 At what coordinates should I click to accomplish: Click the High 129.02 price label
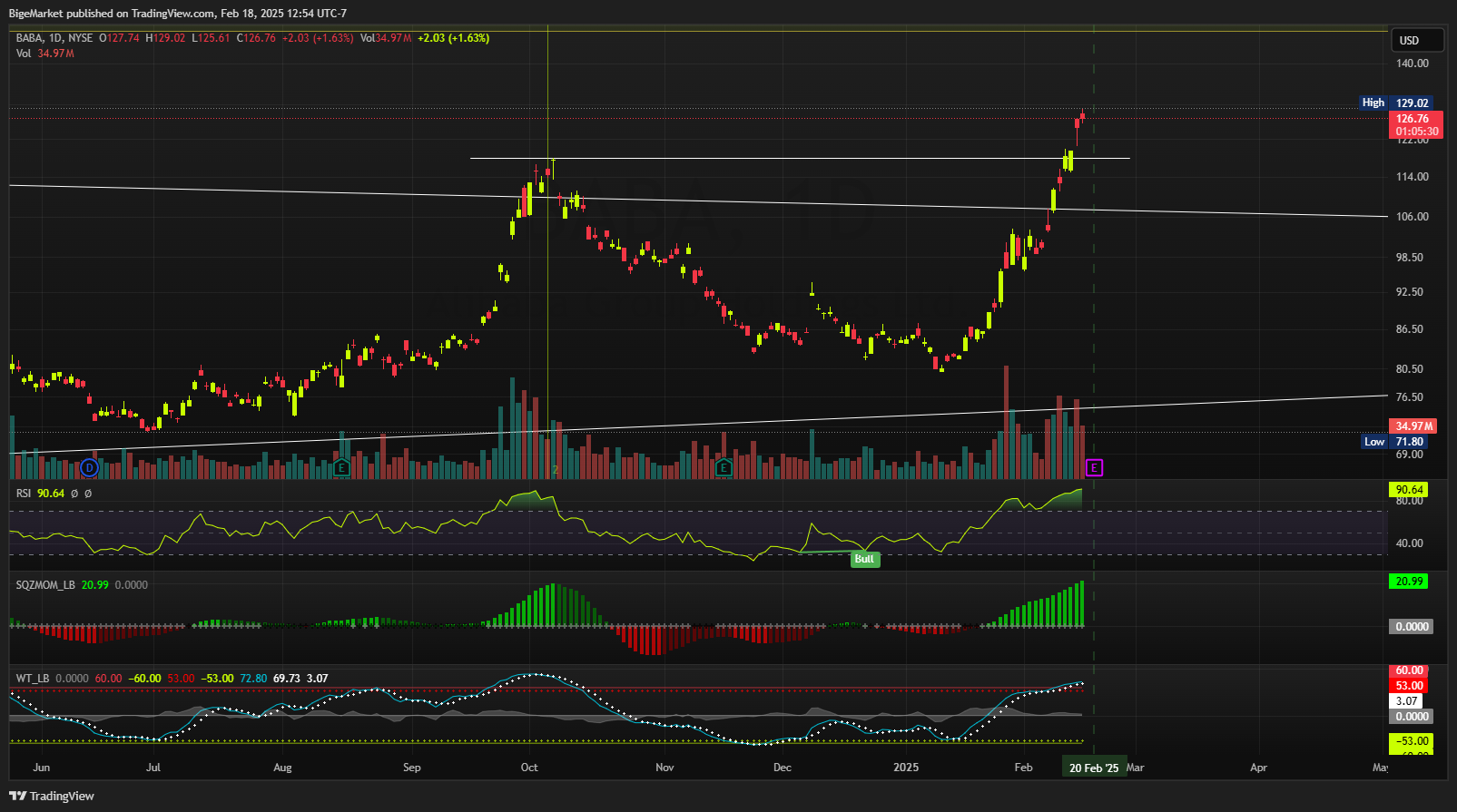(1396, 103)
